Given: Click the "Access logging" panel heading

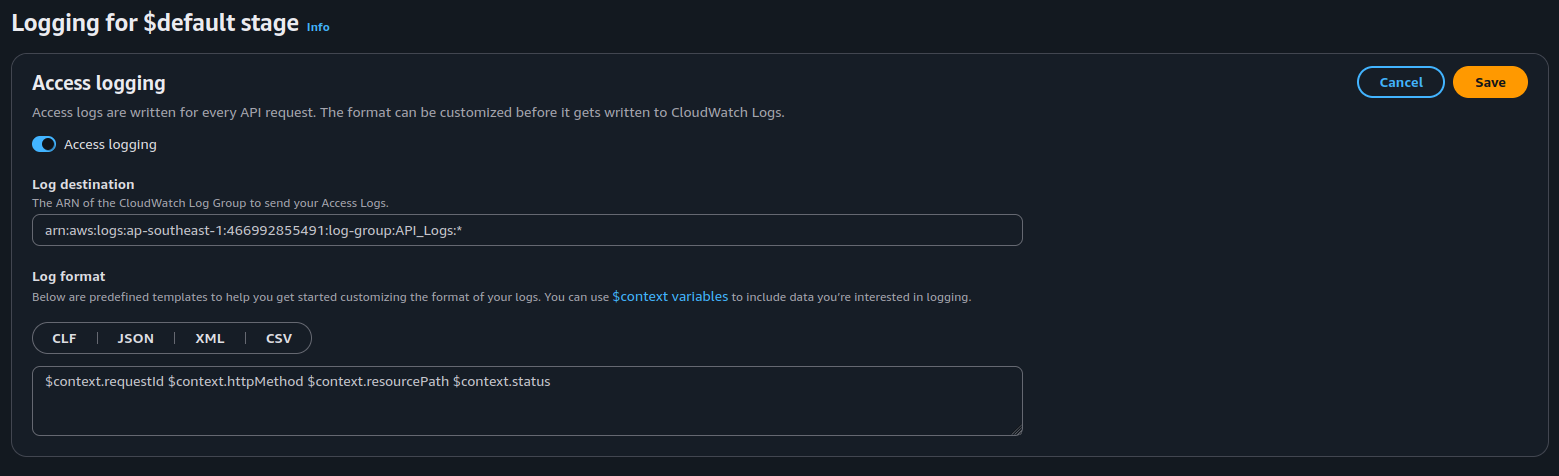Looking at the screenshot, I should [x=99, y=83].
